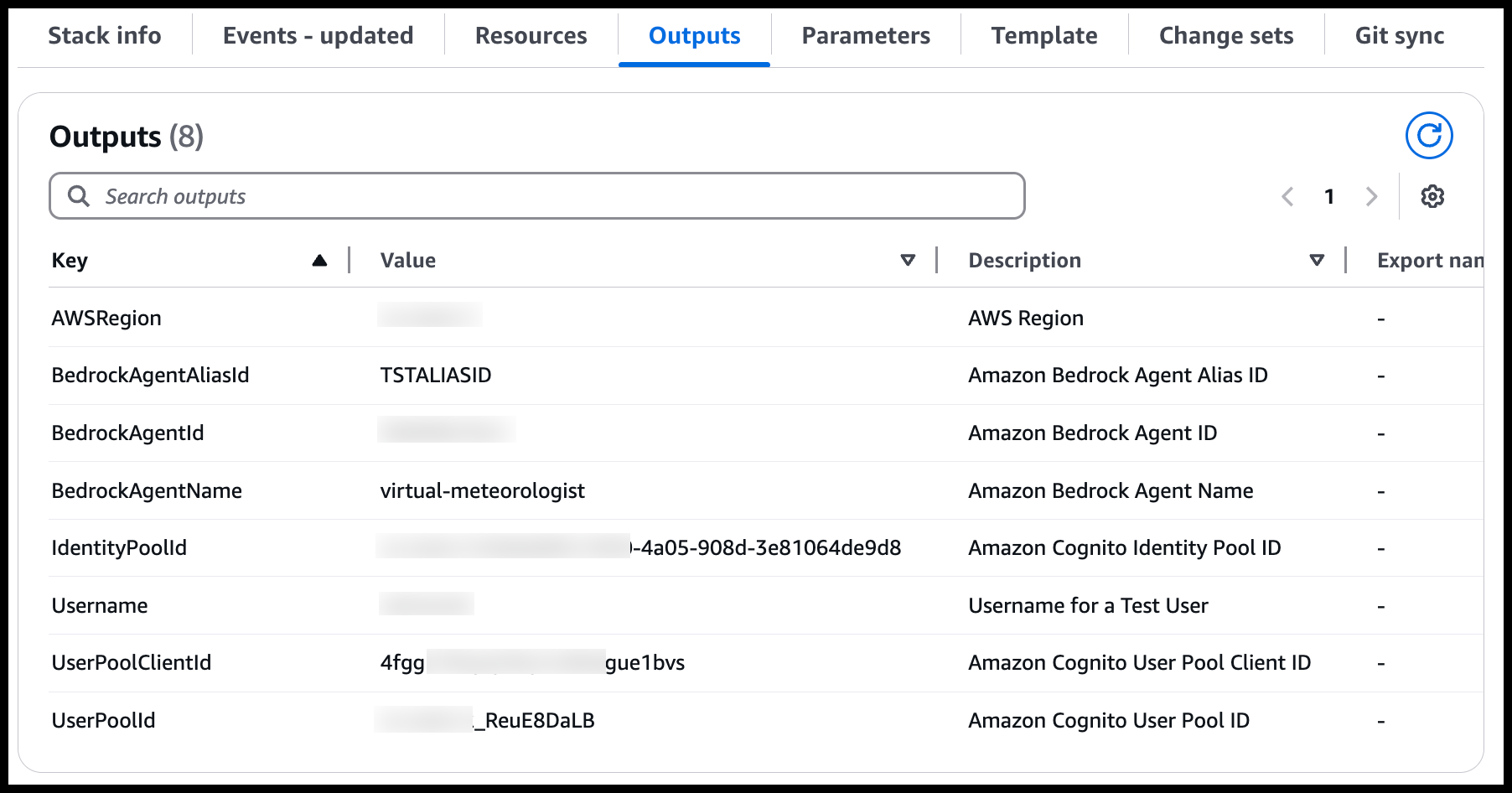
Task: Focus the Search outputs field
Action: coord(553,196)
